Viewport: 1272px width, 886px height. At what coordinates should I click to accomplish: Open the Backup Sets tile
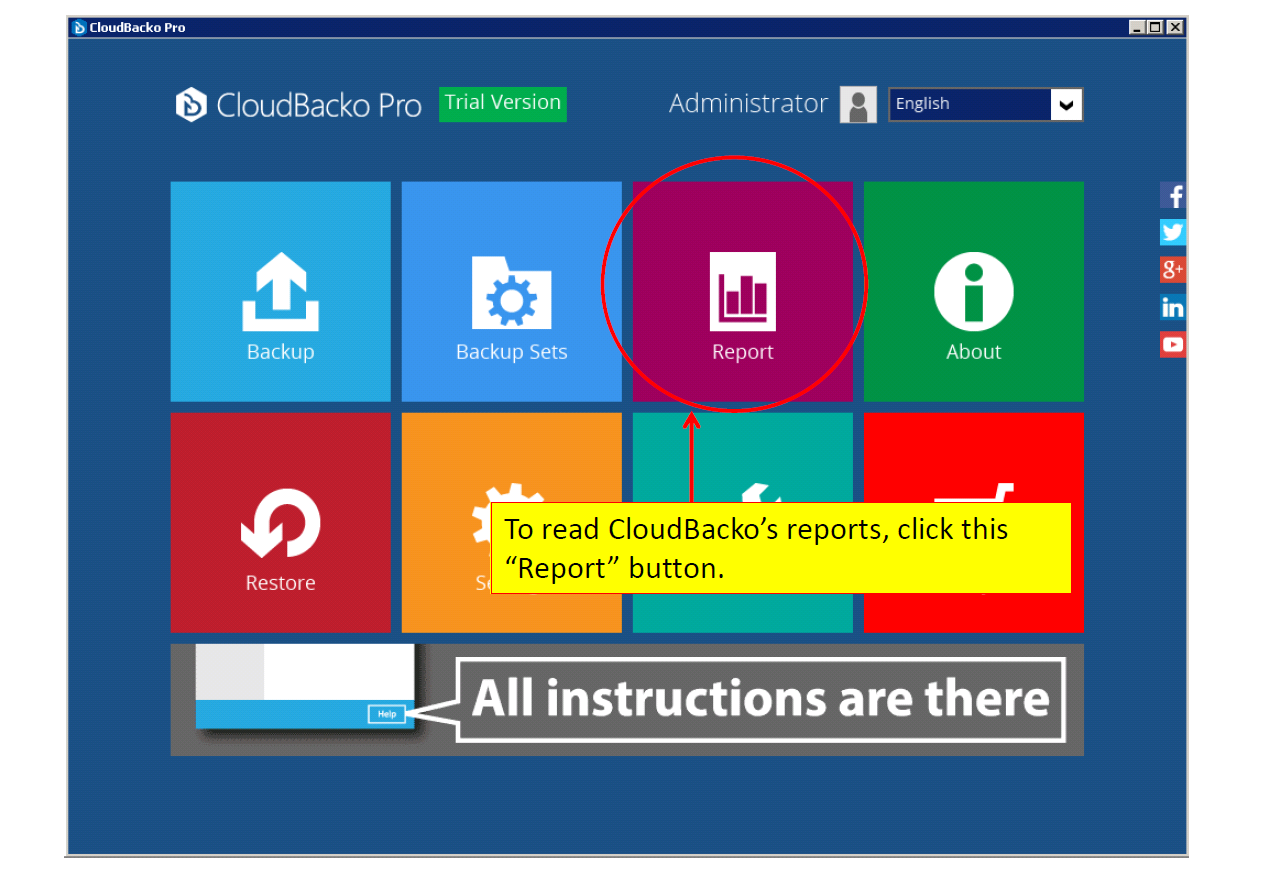[511, 291]
